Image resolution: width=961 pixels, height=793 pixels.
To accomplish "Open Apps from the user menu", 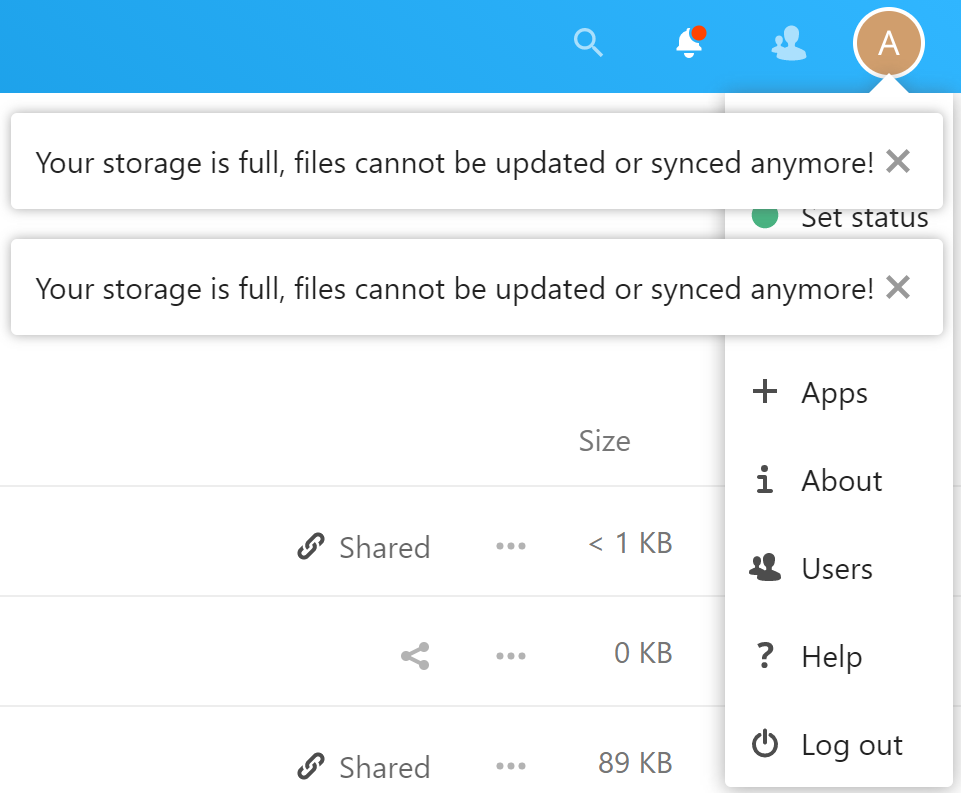I will tap(834, 393).
